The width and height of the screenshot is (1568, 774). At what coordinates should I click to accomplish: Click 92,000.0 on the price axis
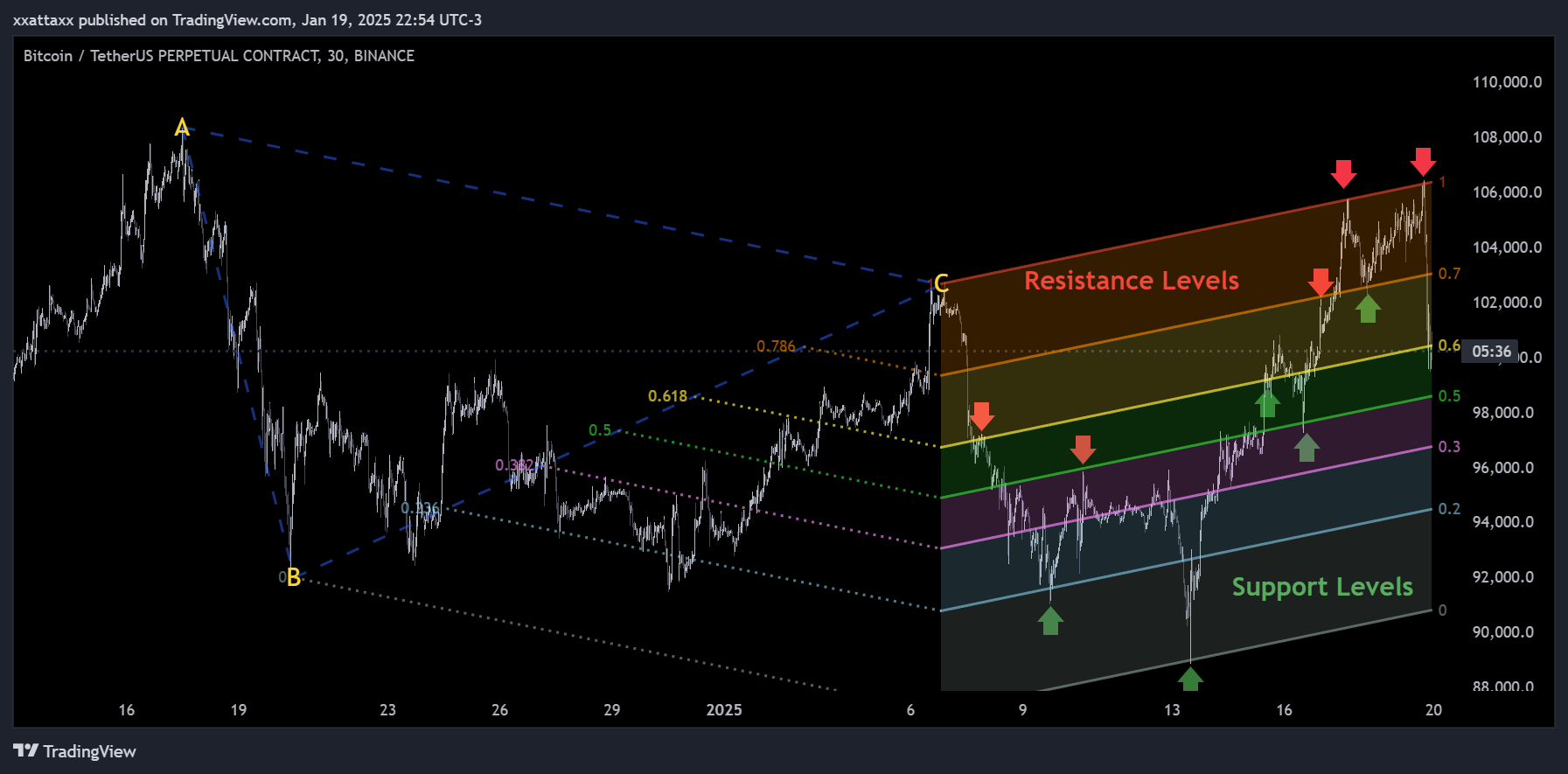[1503, 577]
